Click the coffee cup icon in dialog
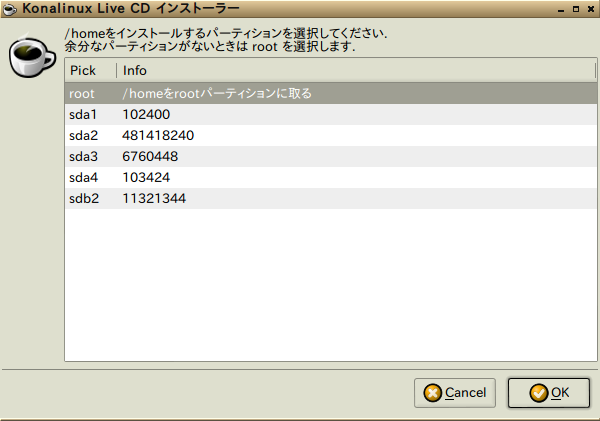 (32, 55)
